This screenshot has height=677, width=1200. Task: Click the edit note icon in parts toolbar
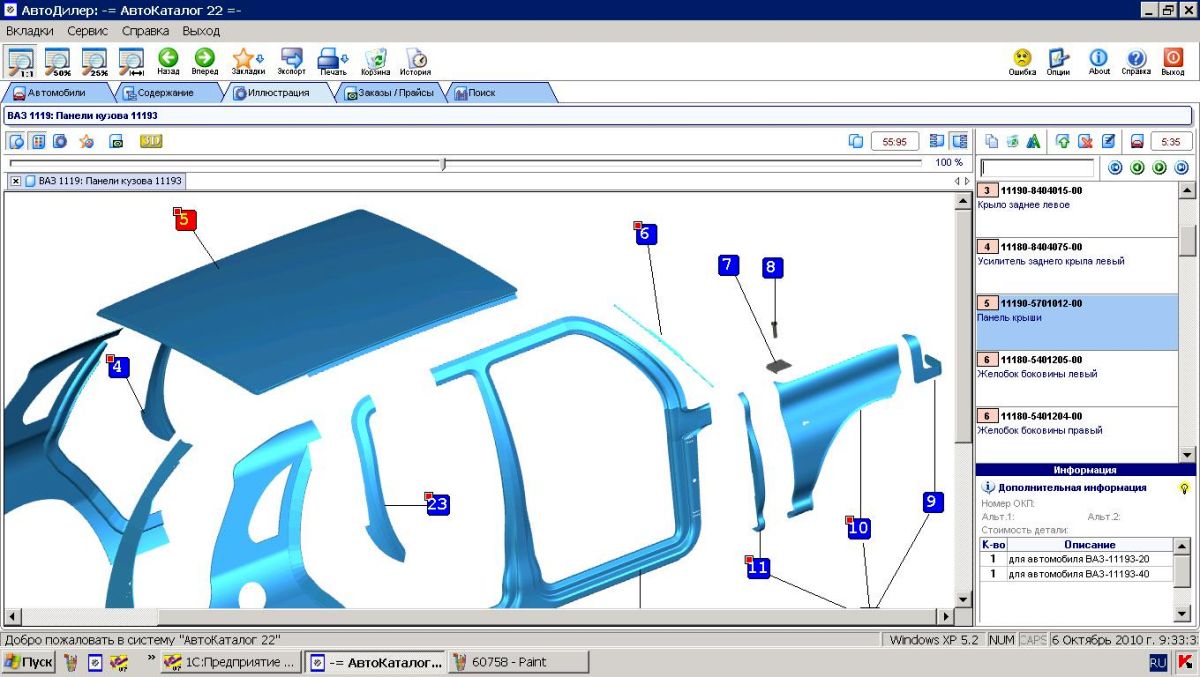1108,141
